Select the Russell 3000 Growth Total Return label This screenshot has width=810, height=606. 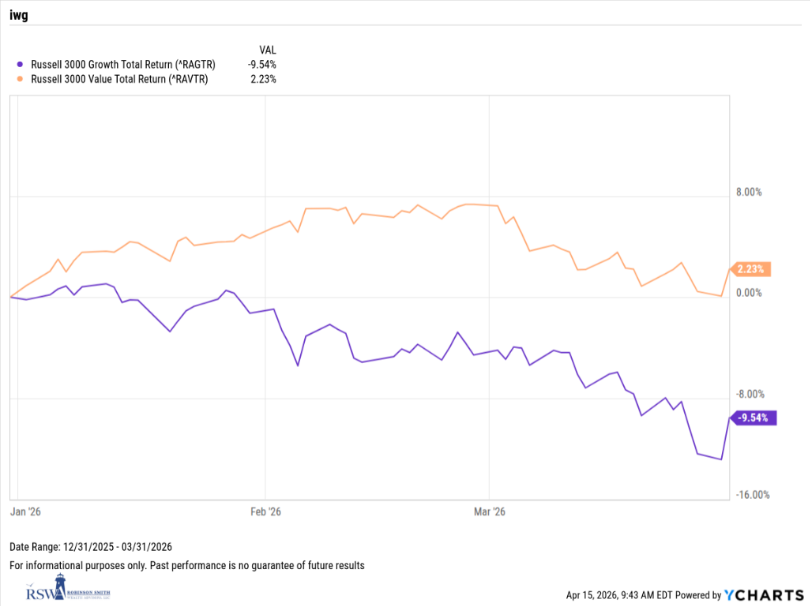click(x=120, y=64)
